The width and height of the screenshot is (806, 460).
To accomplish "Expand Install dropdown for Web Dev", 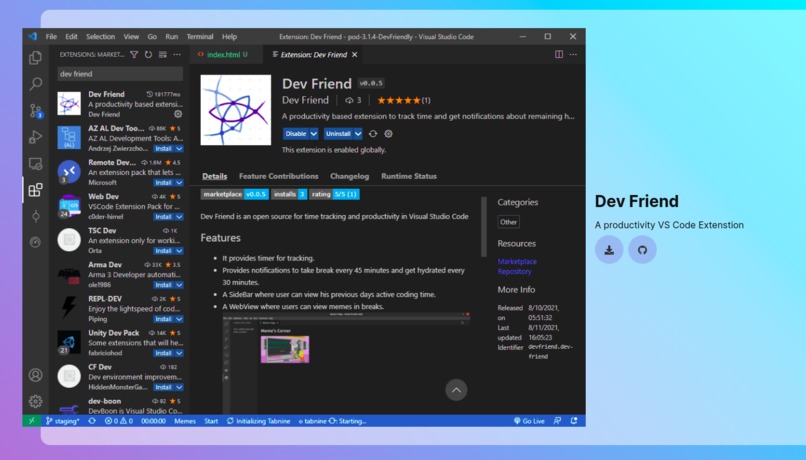I will pos(179,216).
